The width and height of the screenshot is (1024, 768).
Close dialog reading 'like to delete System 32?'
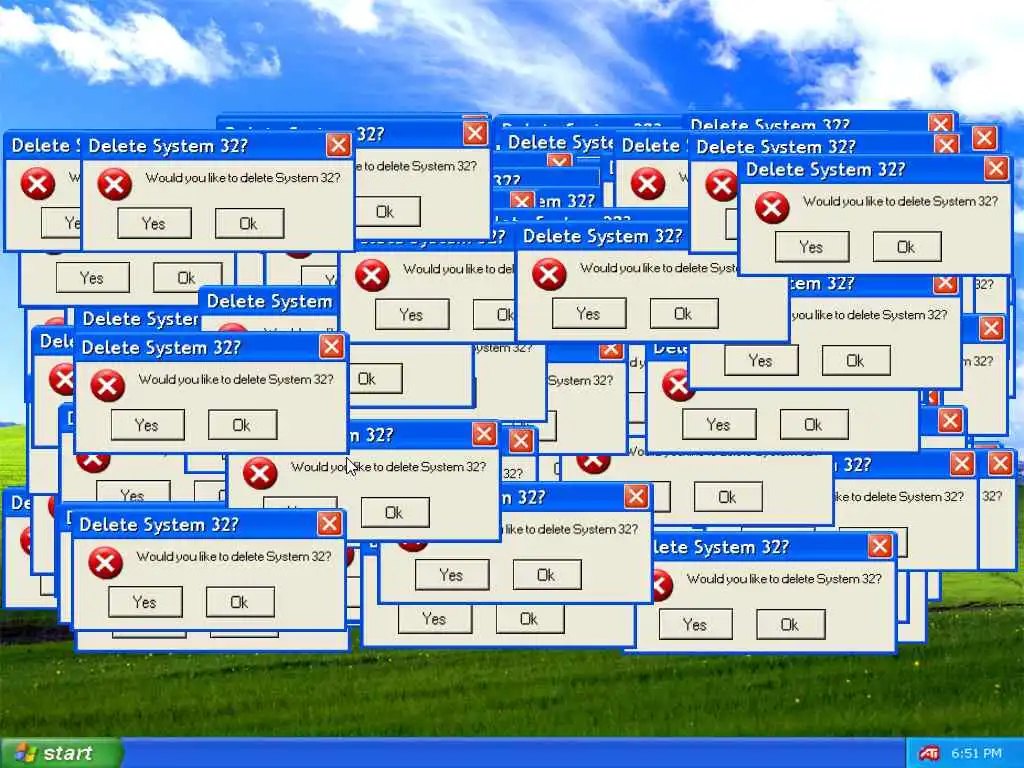(x=635, y=497)
